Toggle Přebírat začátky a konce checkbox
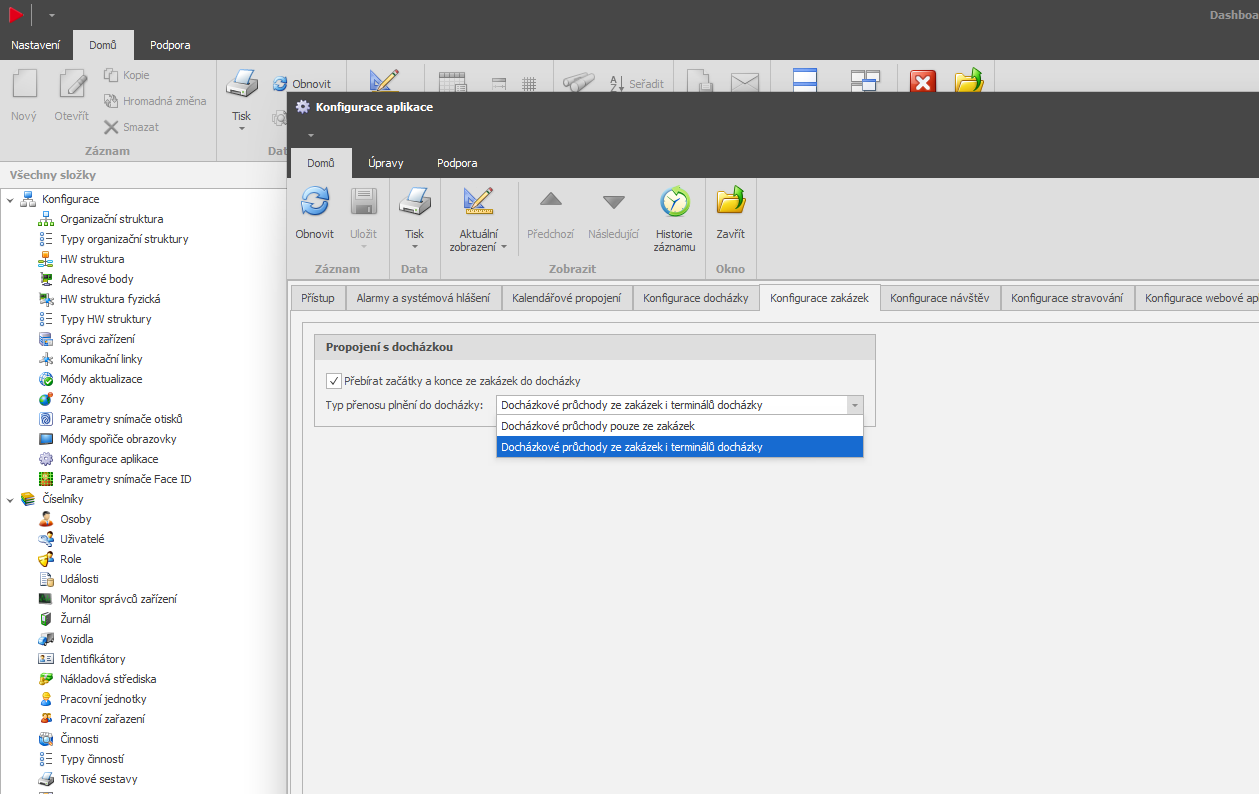Image resolution: width=1259 pixels, height=794 pixels. click(x=334, y=381)
